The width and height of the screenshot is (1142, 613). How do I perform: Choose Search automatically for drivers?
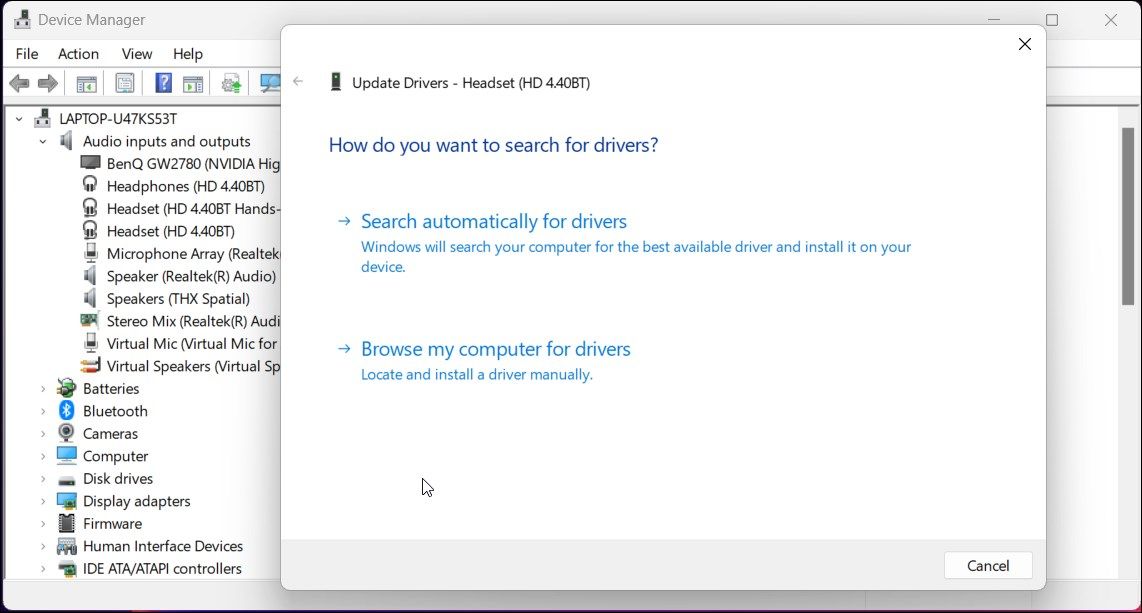(x=494, y=221)
